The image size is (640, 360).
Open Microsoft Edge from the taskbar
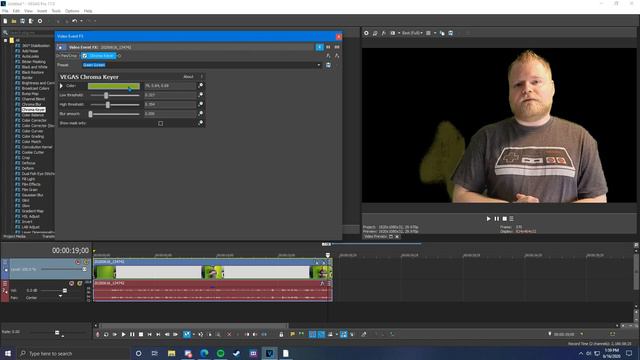[204, 353]
